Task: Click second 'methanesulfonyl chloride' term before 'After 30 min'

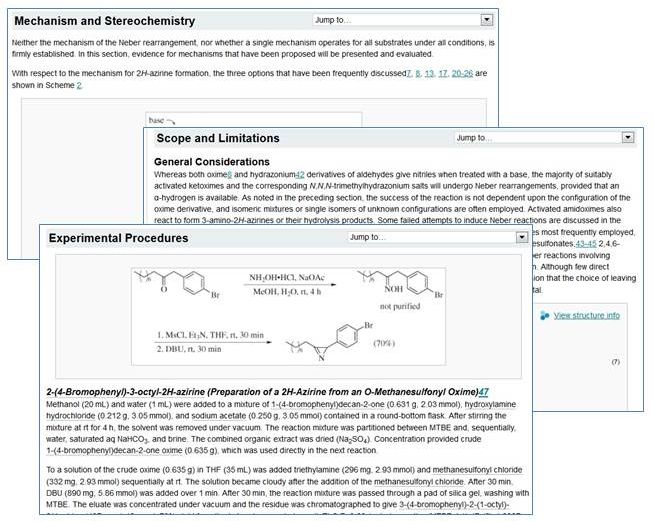Action: 419,482
